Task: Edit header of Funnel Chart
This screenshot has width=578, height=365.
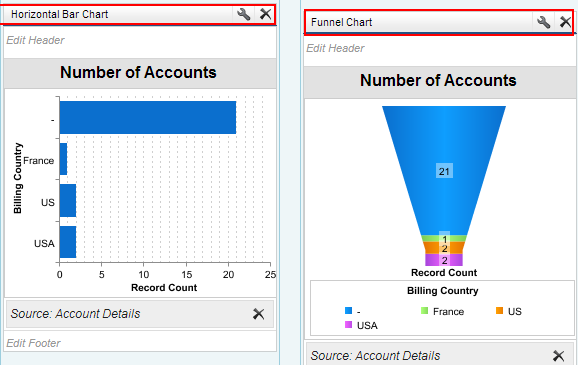Action: tap(335, 48)
